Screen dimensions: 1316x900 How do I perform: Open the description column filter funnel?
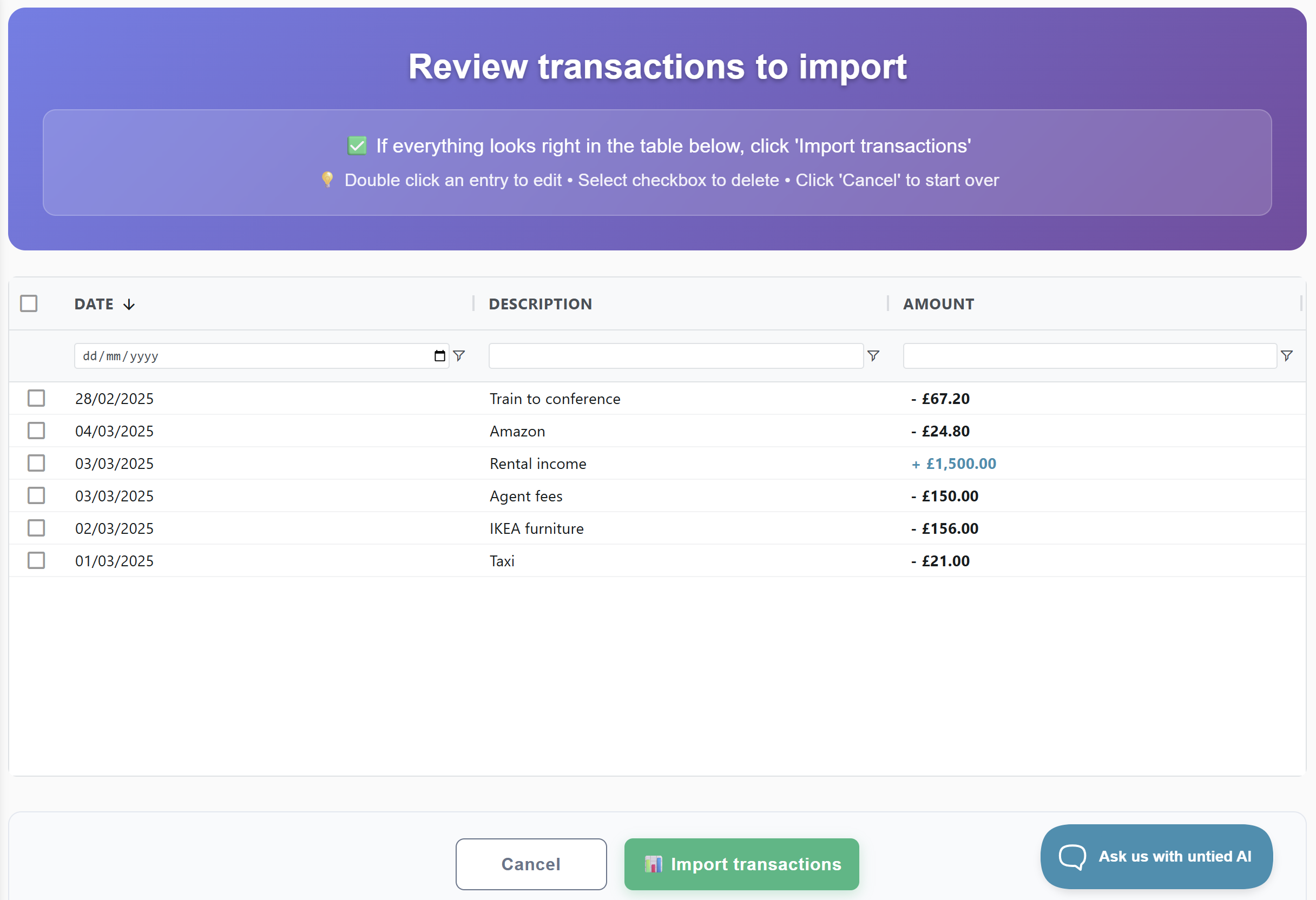point(873,355)
